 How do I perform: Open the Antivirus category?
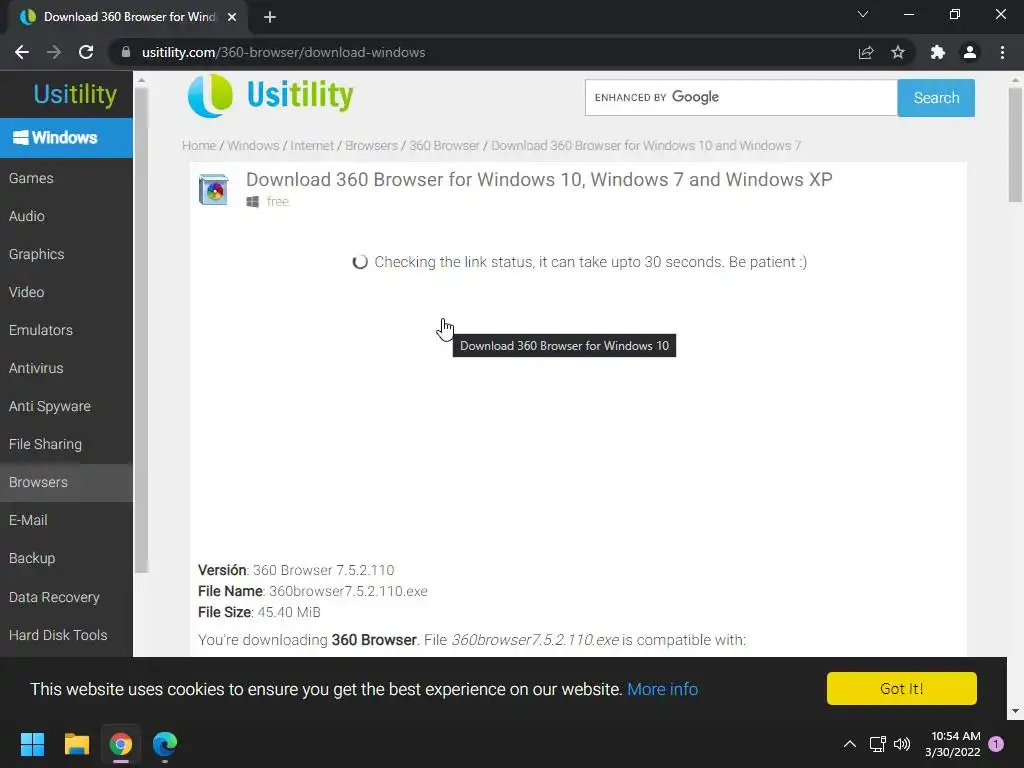click(66, 368)
